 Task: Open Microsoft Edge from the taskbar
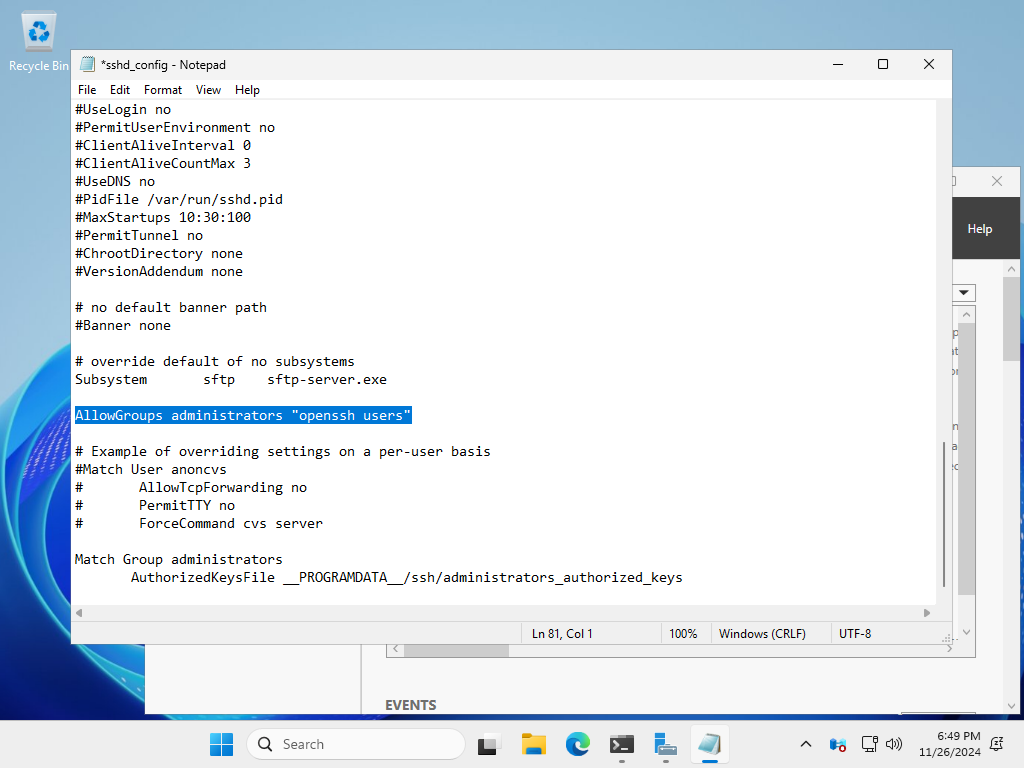tap(577, 744)
